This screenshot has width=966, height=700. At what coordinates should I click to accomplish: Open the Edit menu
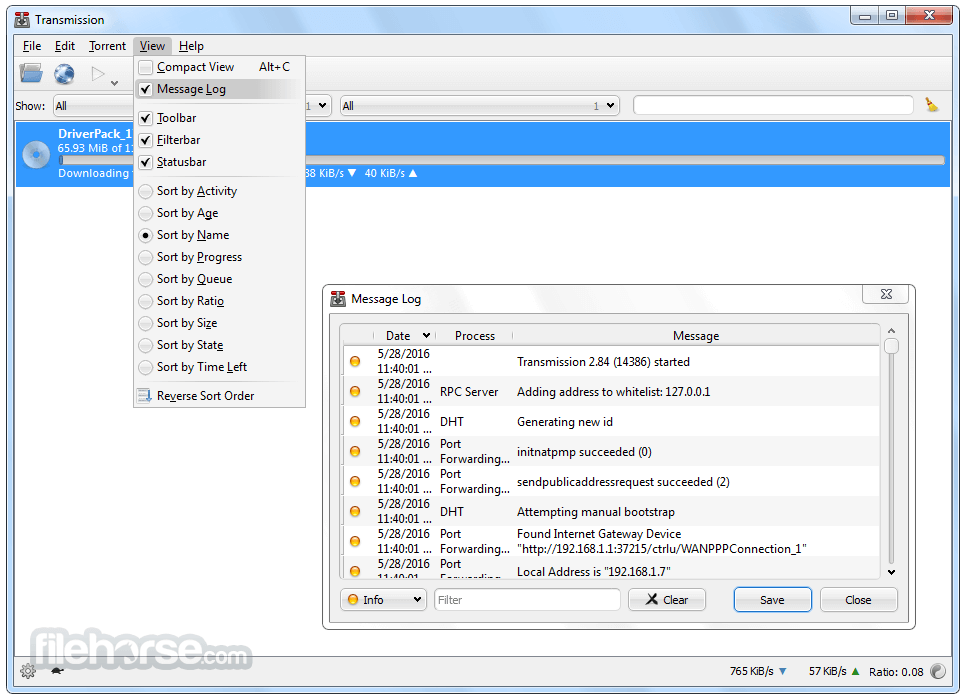pos(64,46)
